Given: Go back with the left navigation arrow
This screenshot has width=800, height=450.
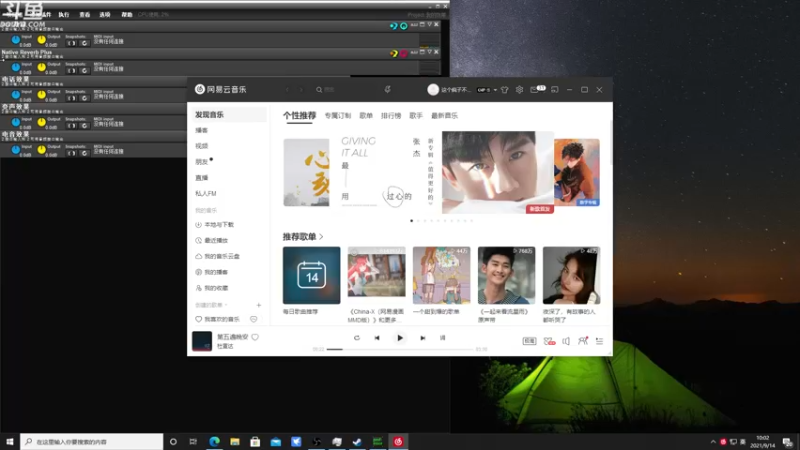Looking at the screenshot, I should (287, 90).
